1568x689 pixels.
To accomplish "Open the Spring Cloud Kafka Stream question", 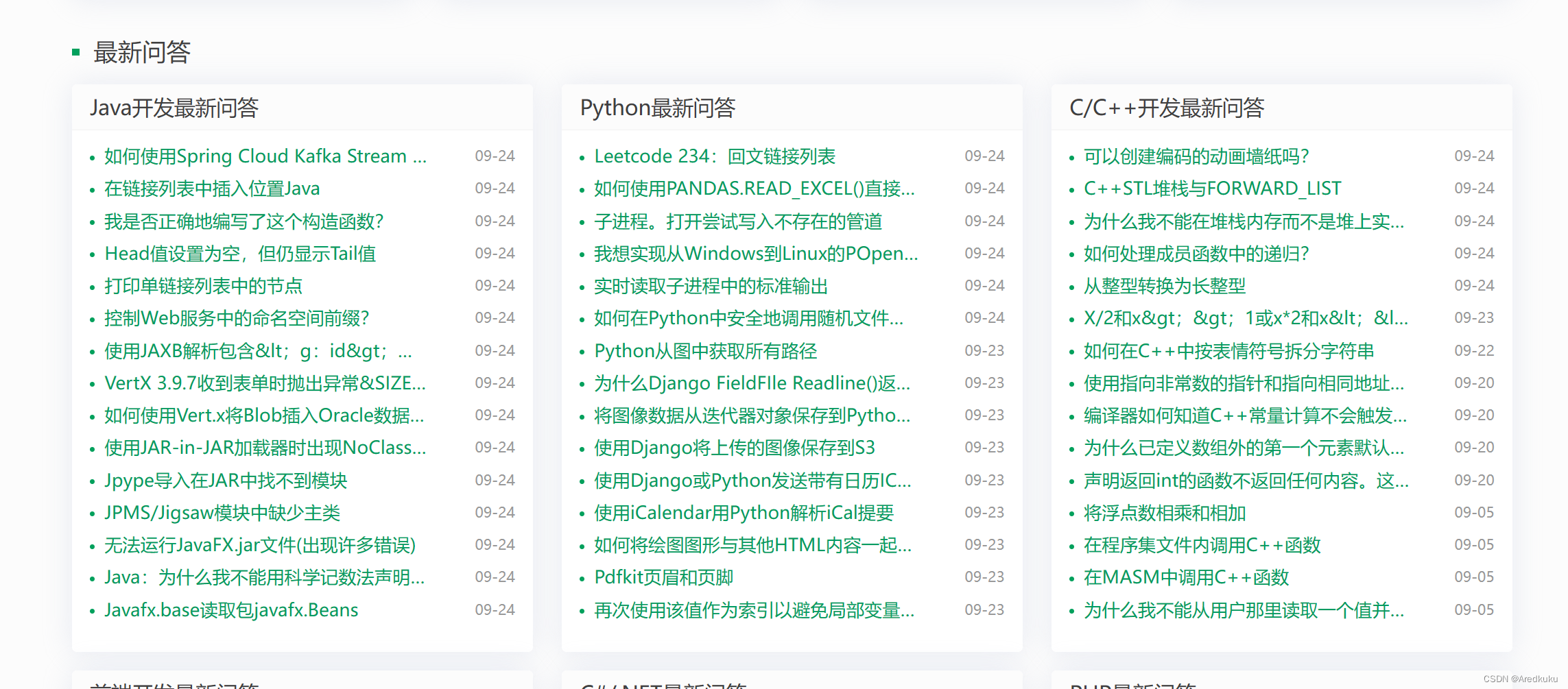I will (265, 156).
